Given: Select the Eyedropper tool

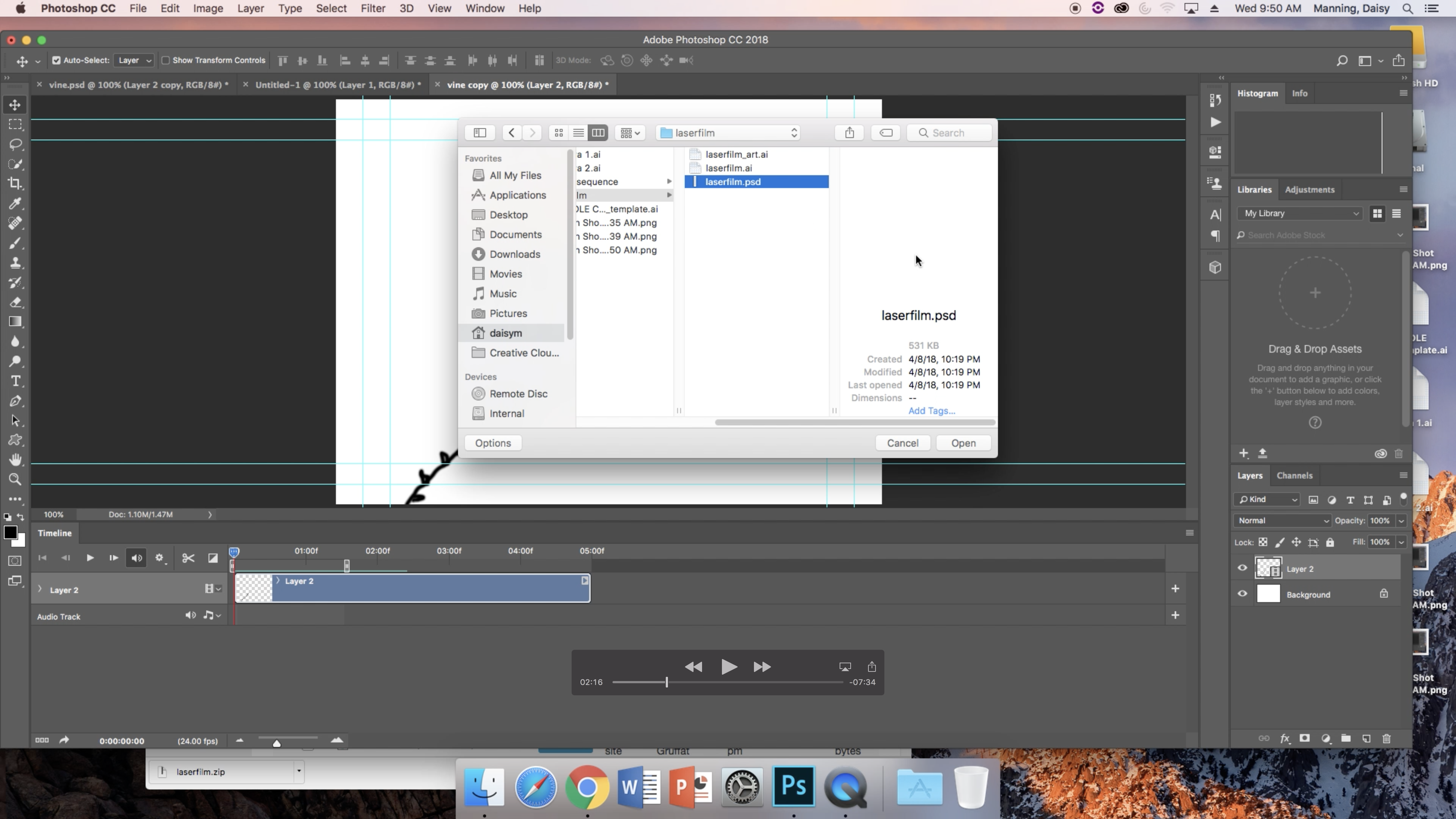Looking at the screenshot, I should tap(15, 203).
